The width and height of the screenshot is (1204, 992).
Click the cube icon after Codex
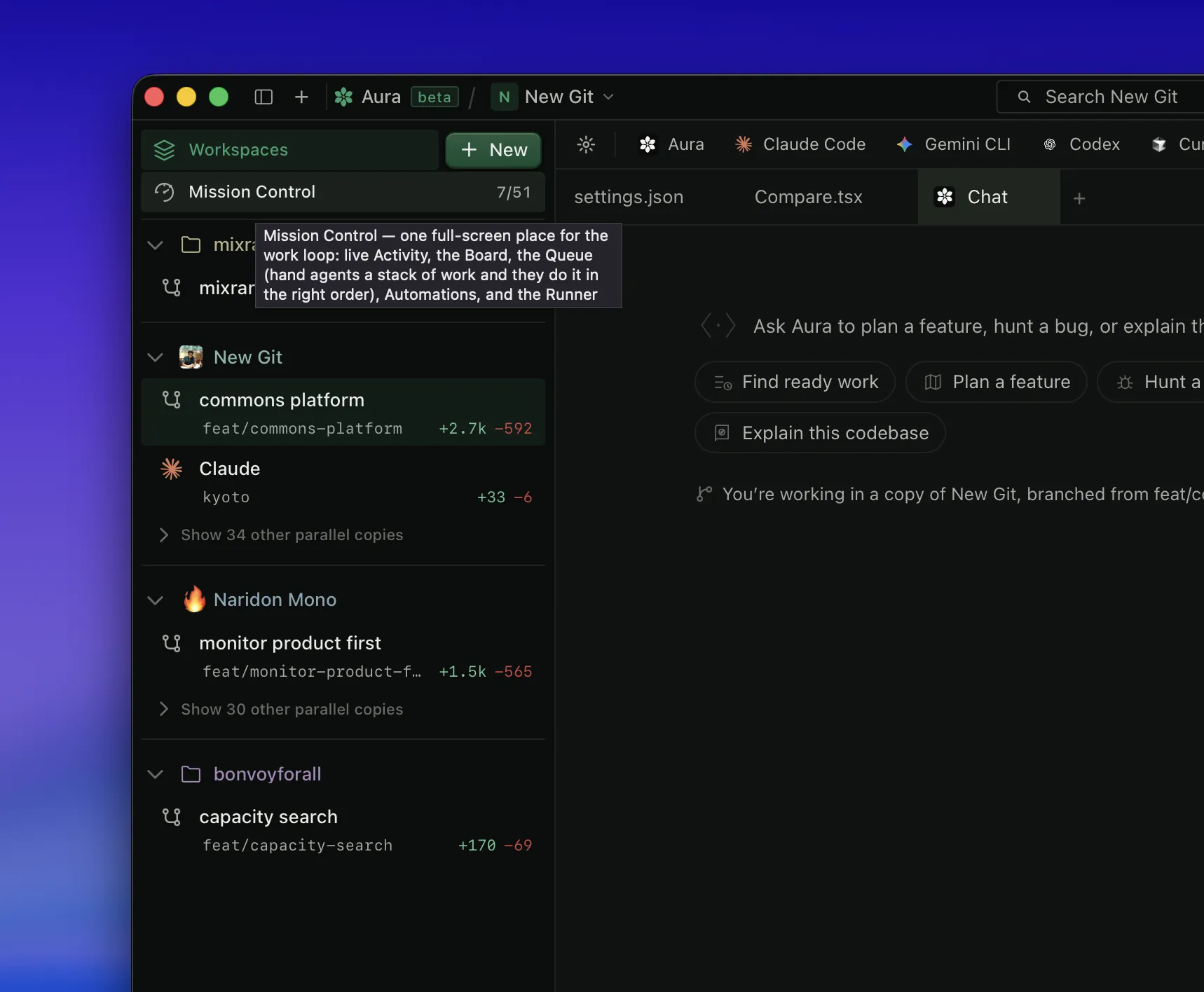click(x=1159, y=144)
